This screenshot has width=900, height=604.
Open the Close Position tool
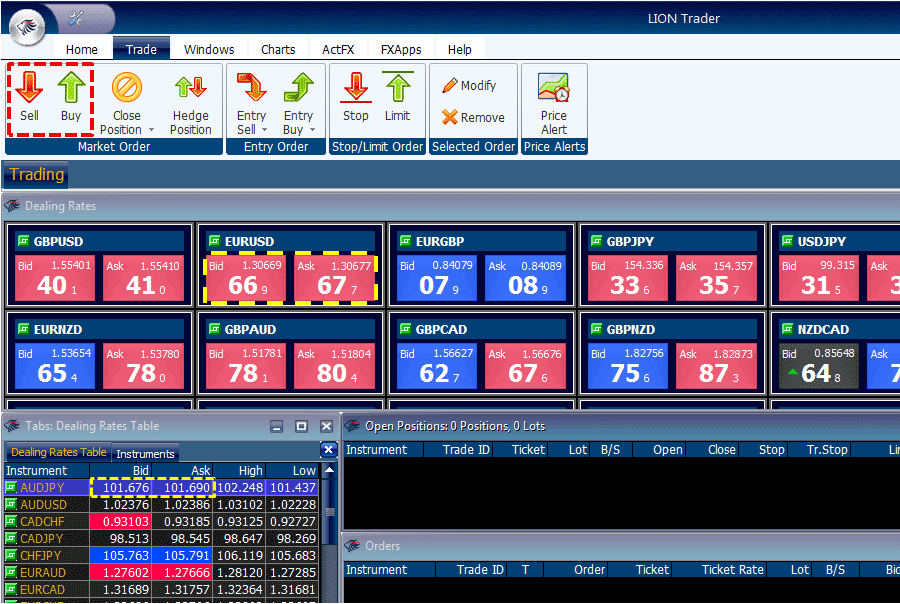pos(126,103)
